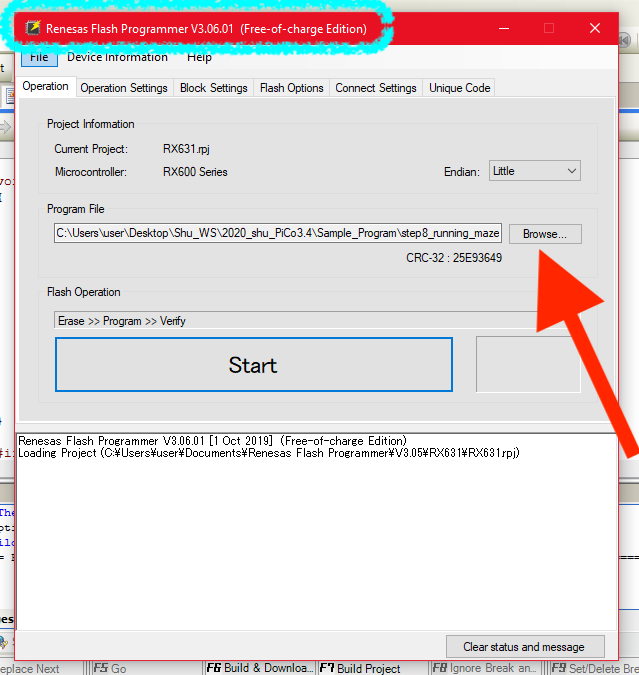Click F6 Build & Download in background IDE
The image size is (639, 675).
[x=260, y=668]
